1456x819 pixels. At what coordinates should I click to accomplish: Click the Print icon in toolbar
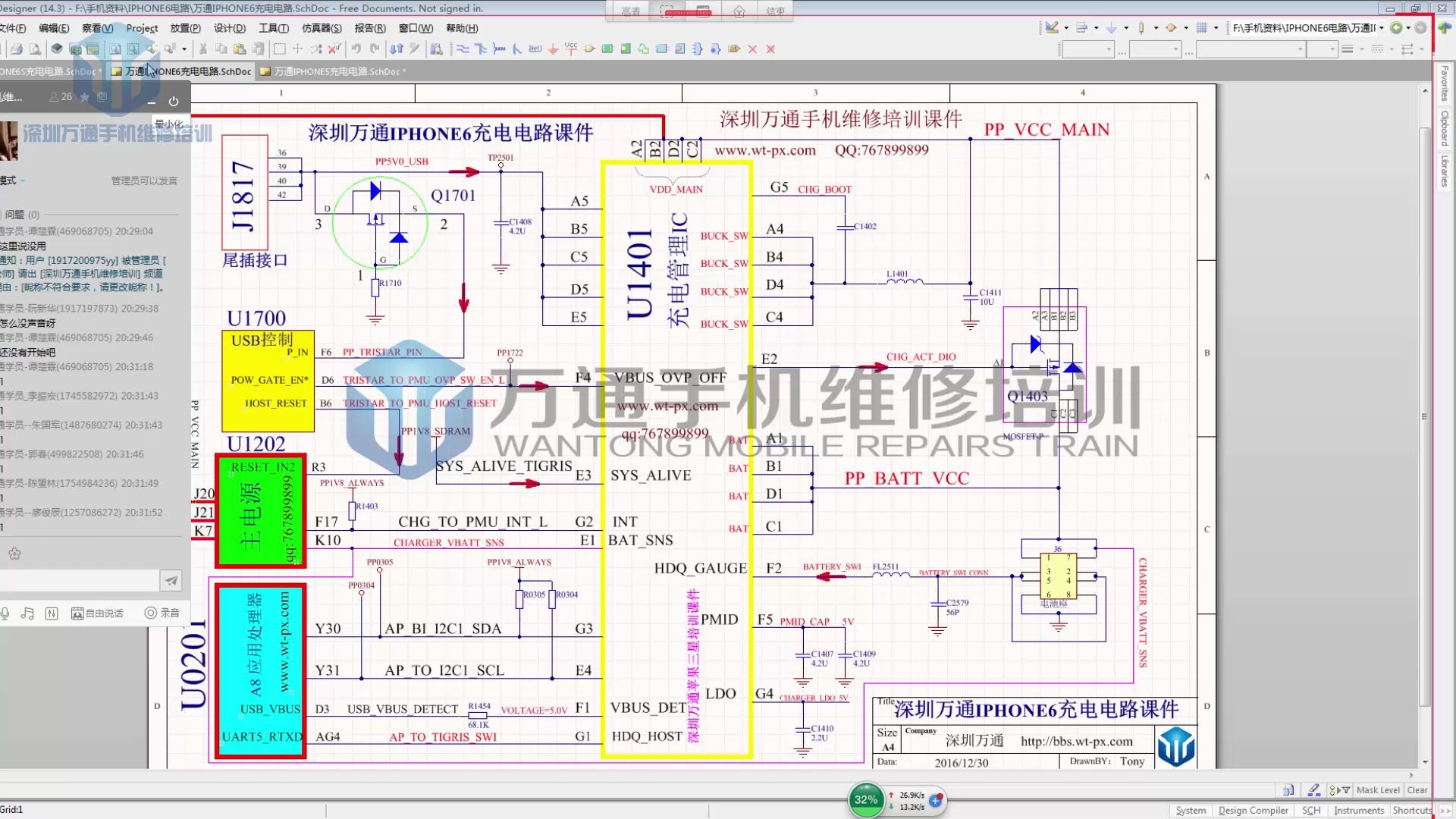(16, 49)
